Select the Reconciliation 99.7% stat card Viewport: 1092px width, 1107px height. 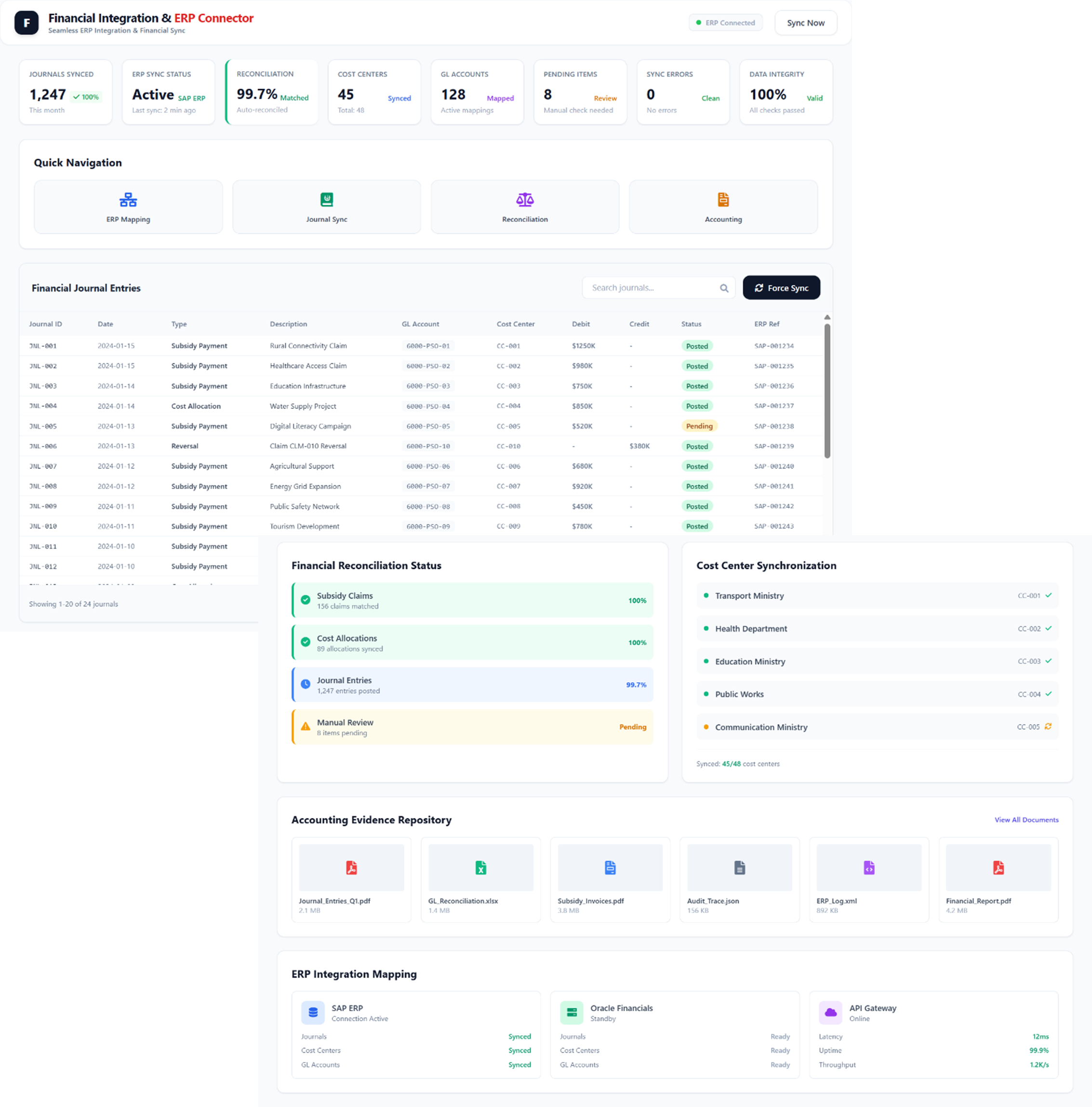click(x=272, y=92)
